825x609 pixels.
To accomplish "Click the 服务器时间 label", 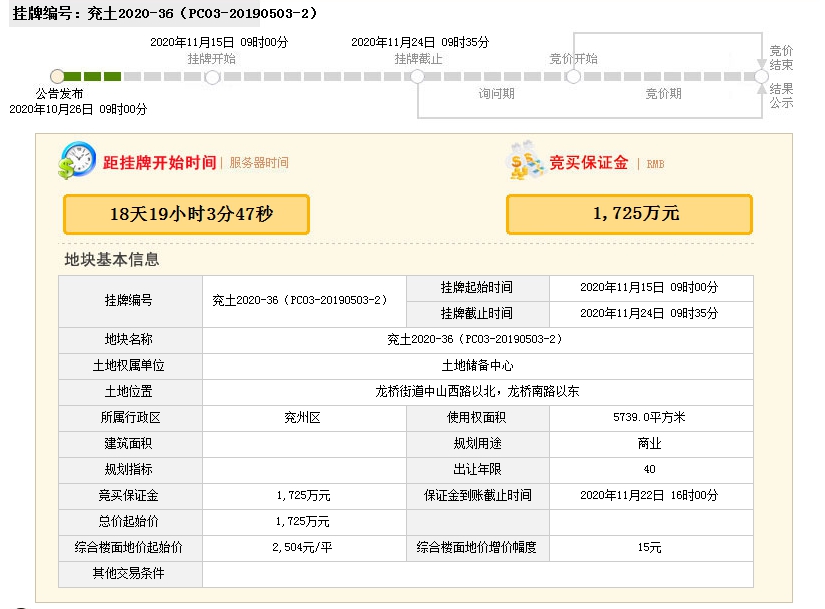I will tap(259, 163).
